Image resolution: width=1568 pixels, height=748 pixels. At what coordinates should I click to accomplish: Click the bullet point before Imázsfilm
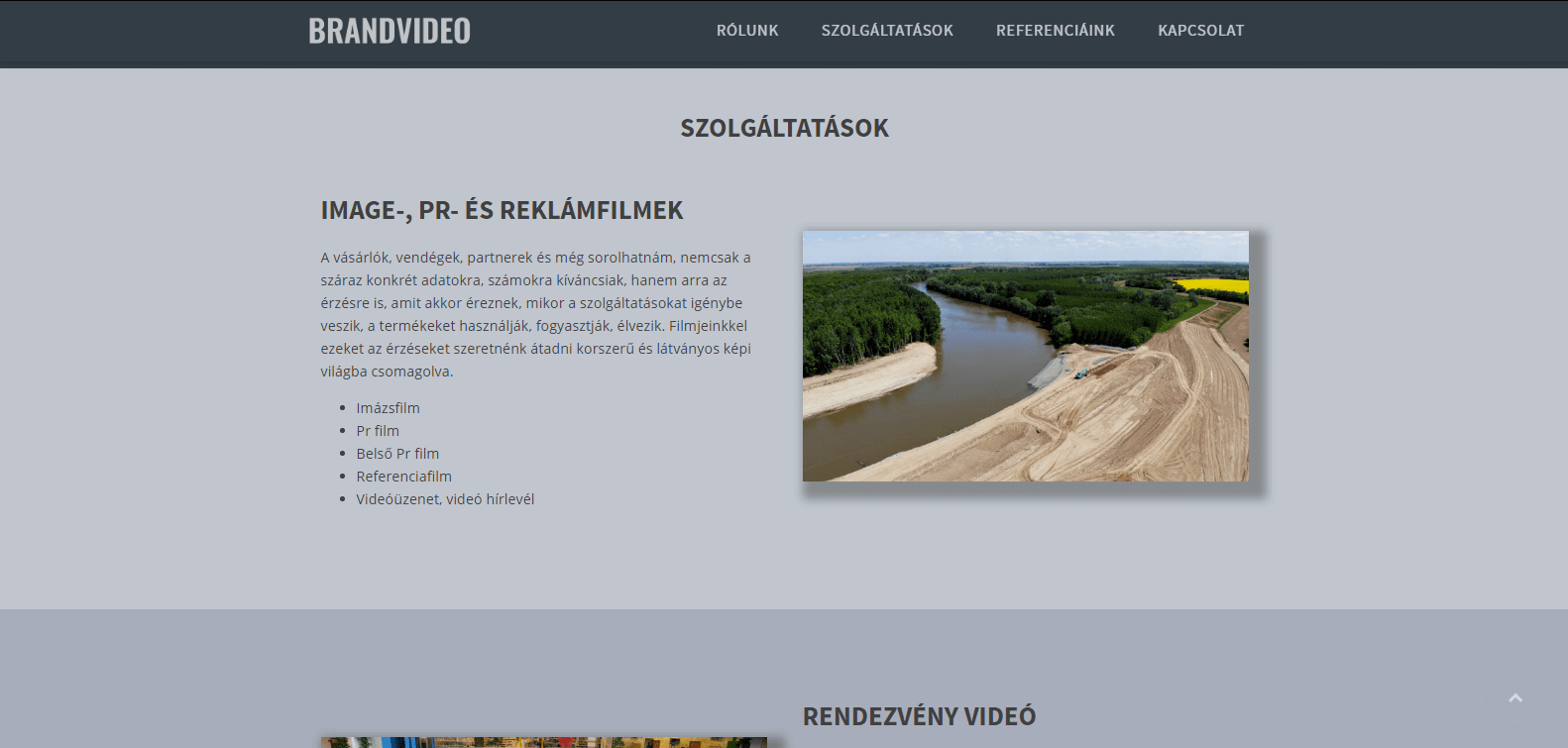pyautogui.click(x=342, y=408)
